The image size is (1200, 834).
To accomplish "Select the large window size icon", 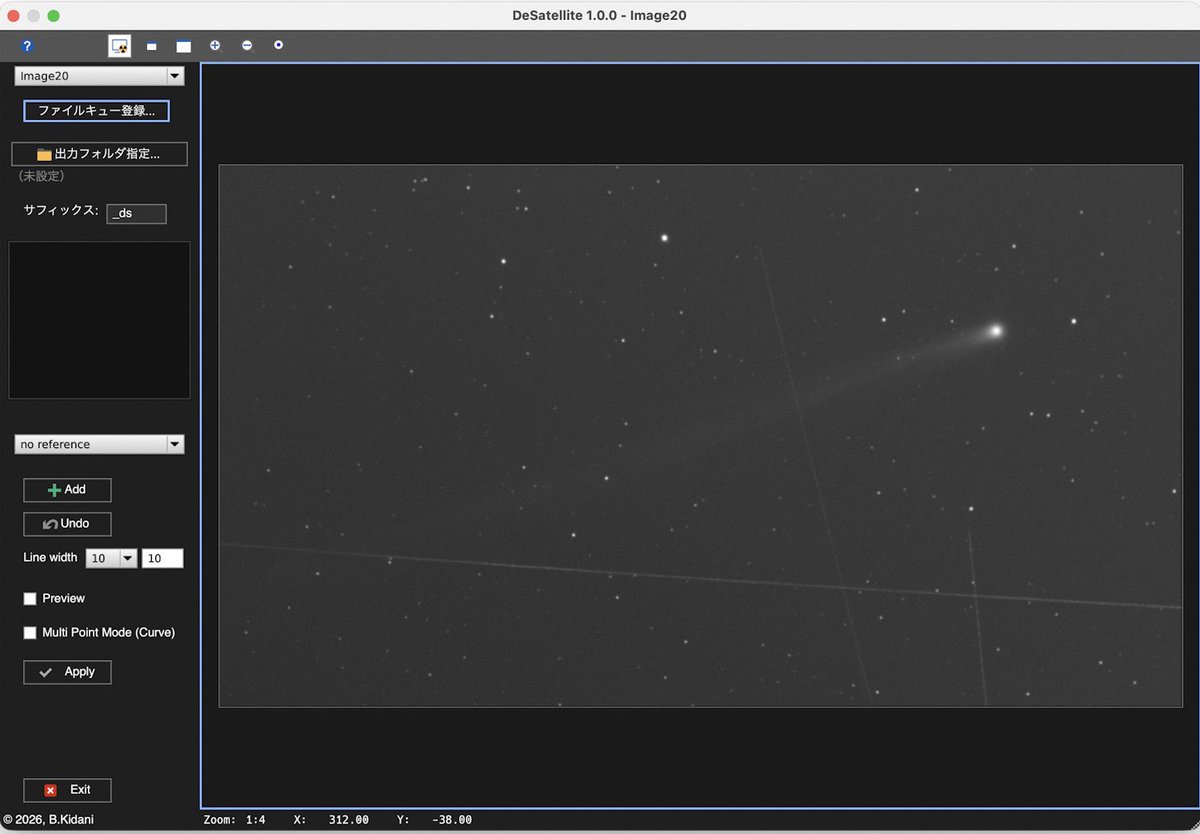I will [x=183, y=46].
